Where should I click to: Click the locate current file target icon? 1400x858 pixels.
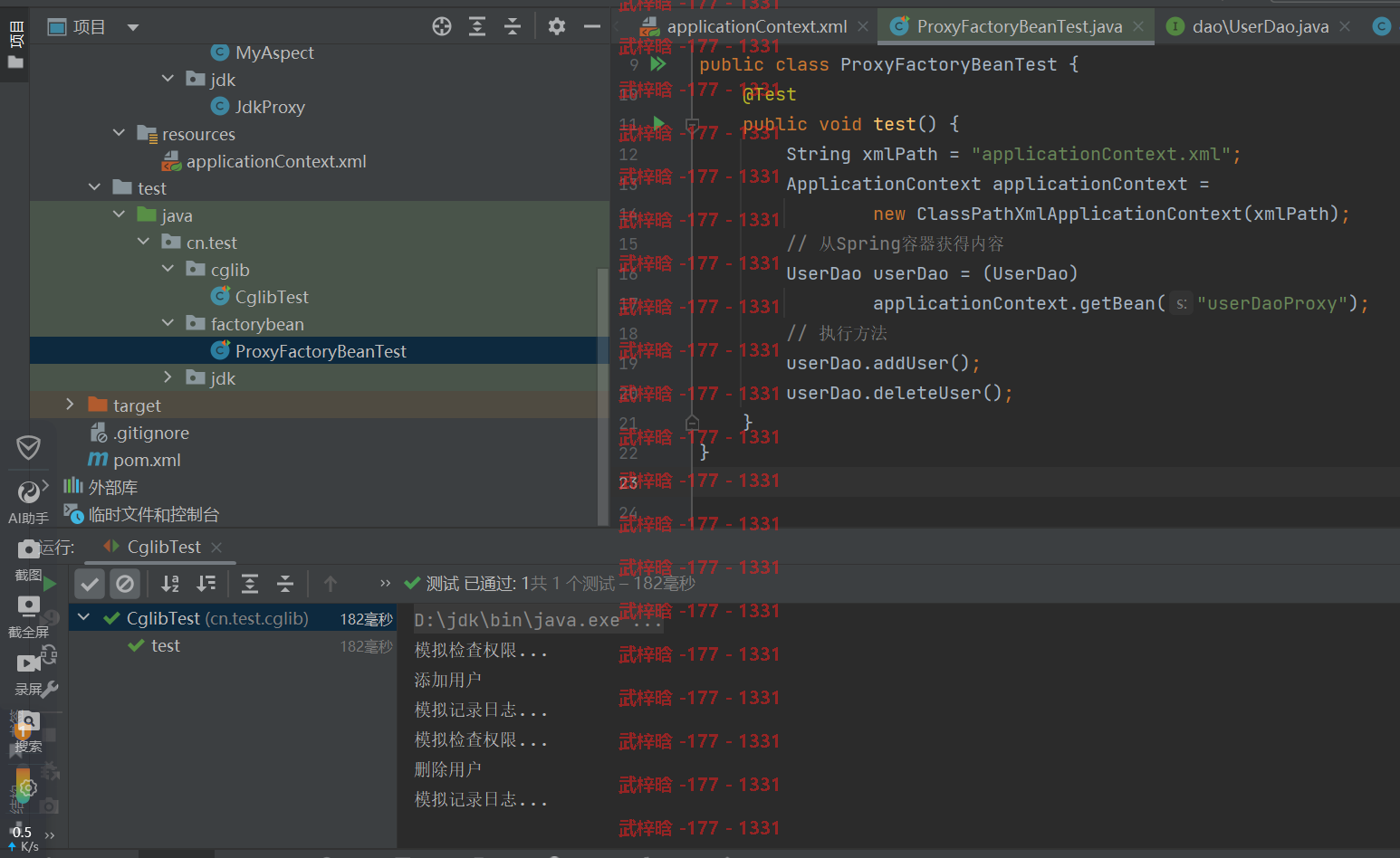click(x=442, y=26)
